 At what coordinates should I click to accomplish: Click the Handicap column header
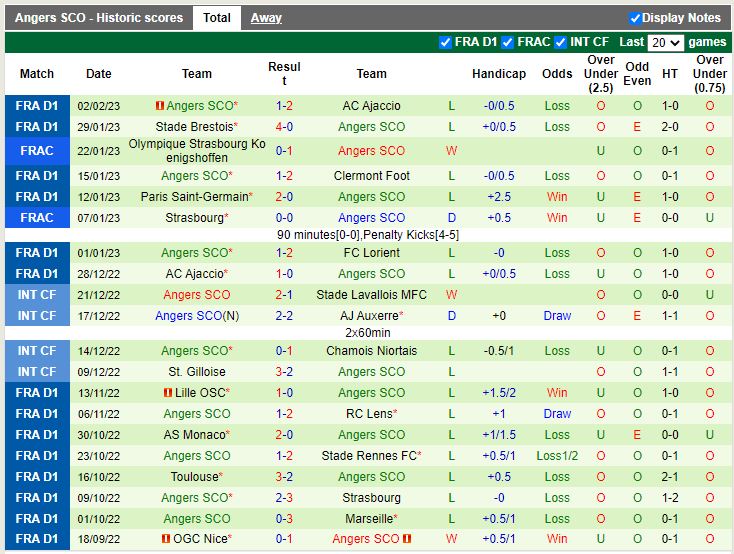(x=498, y=74)
